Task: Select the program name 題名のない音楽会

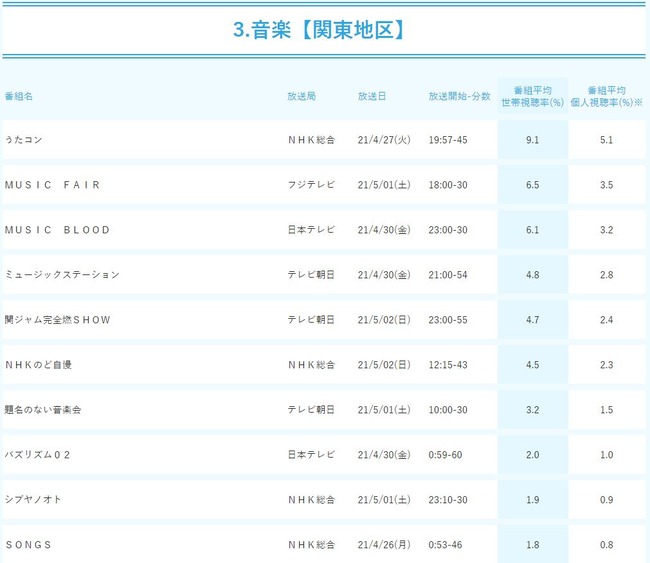Action: coord(43,410)
